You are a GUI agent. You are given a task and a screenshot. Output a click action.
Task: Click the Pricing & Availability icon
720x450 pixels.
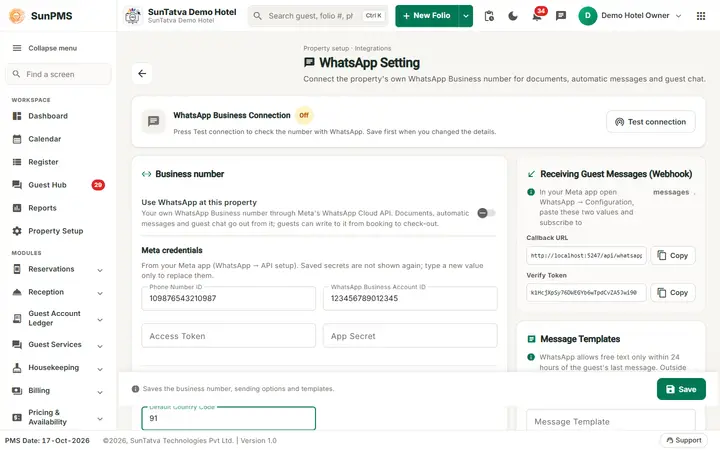(17, 417)
